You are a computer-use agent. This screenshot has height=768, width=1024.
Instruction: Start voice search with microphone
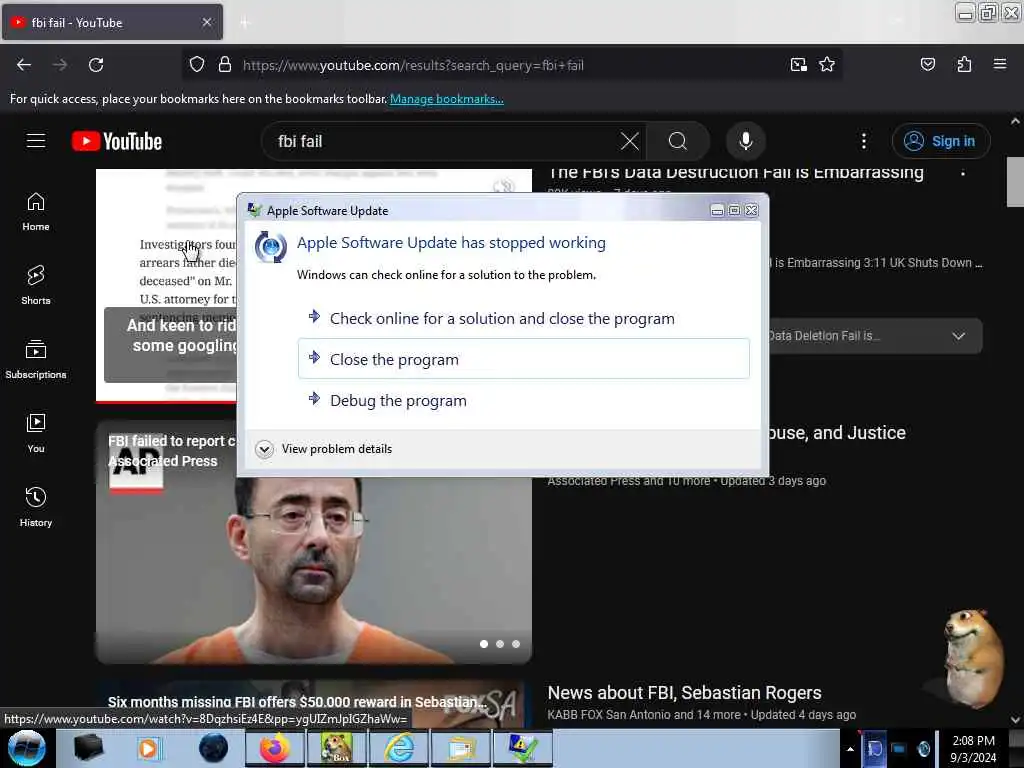point(745,141)
